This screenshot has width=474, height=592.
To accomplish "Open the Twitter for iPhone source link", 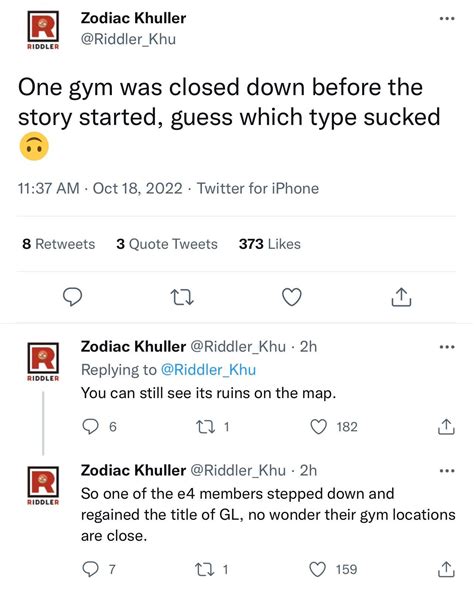I will 258,188.
